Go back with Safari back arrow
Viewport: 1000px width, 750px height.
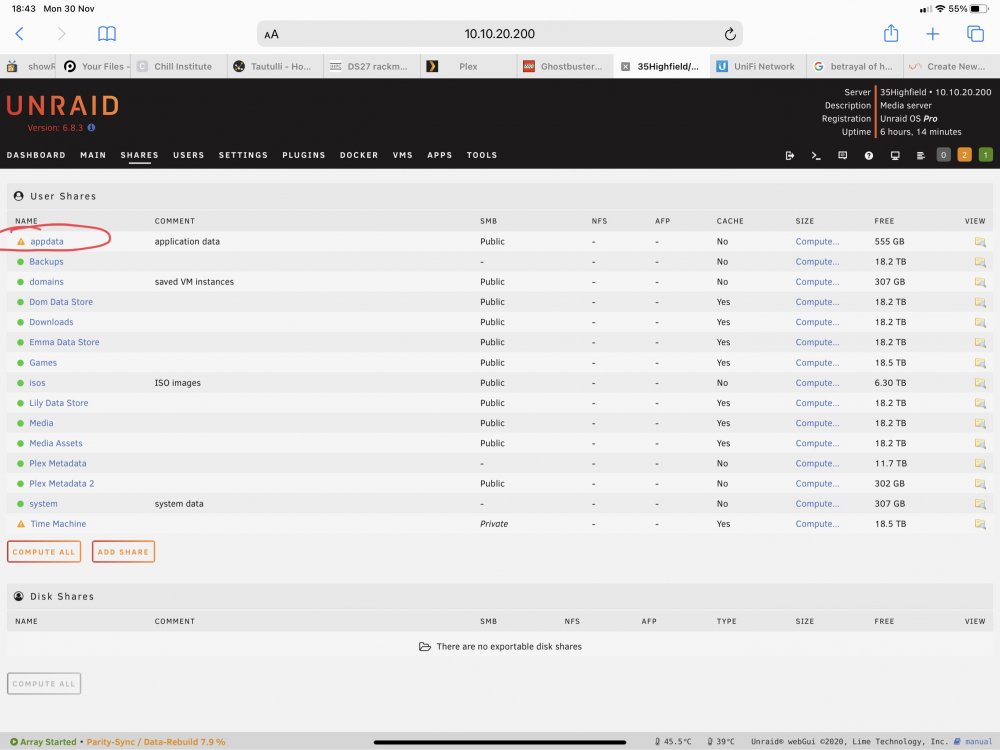[x=19, y=34]
